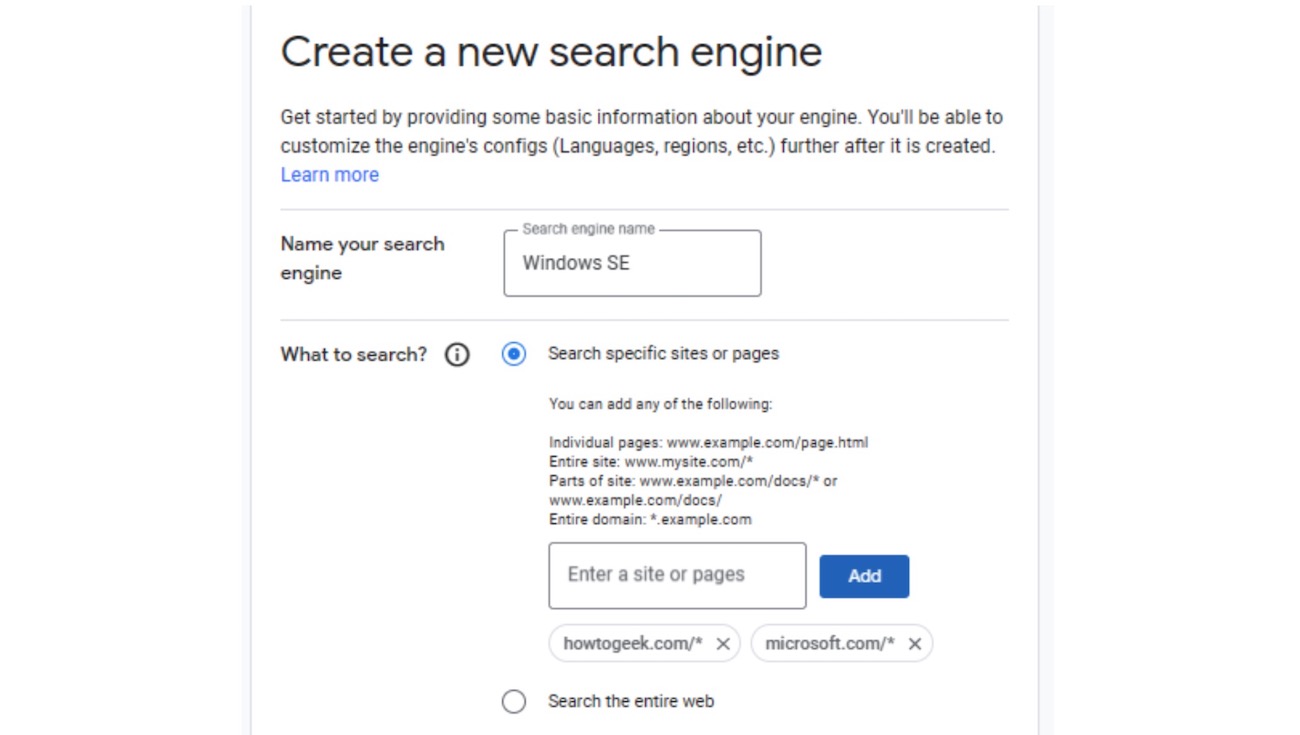Select the microsoft.com/* chip
The height and width of the screenshot is (735, 1300).
point(830,644)
